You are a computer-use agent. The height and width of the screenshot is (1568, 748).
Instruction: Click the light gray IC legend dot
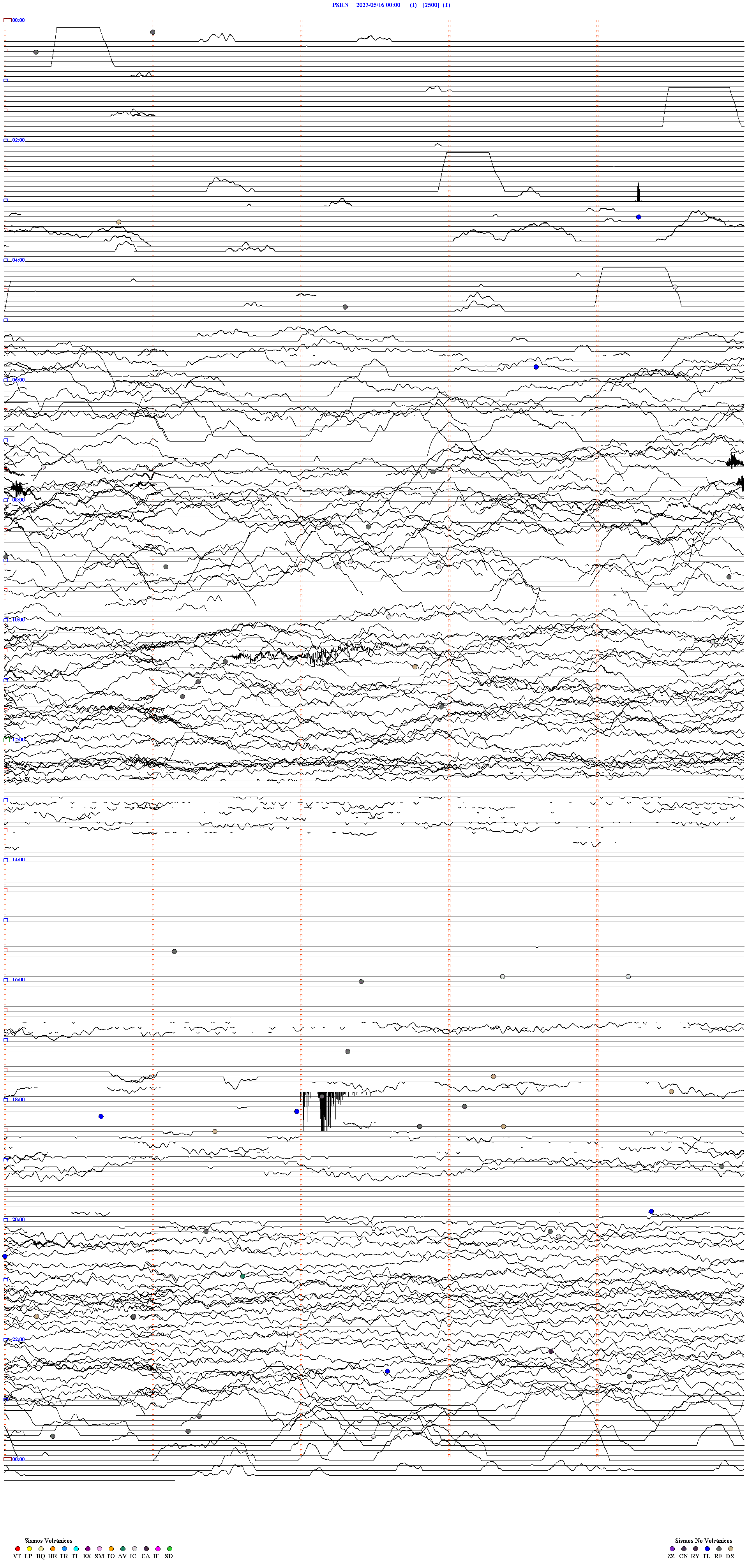135,1549
